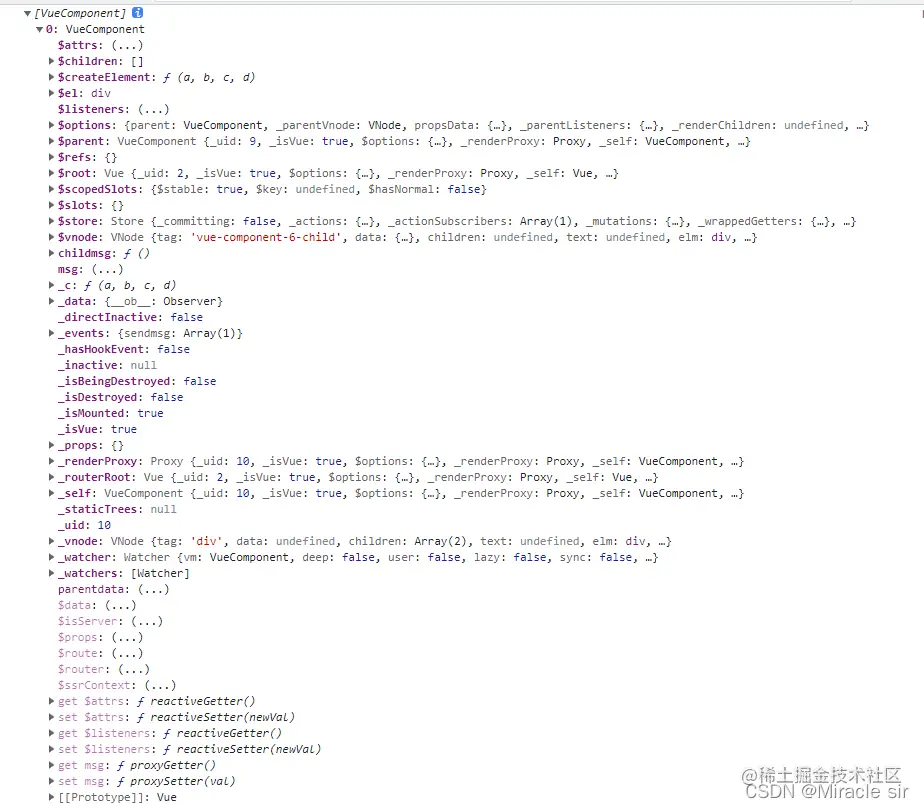Expand the $refs object

[51, 157]
